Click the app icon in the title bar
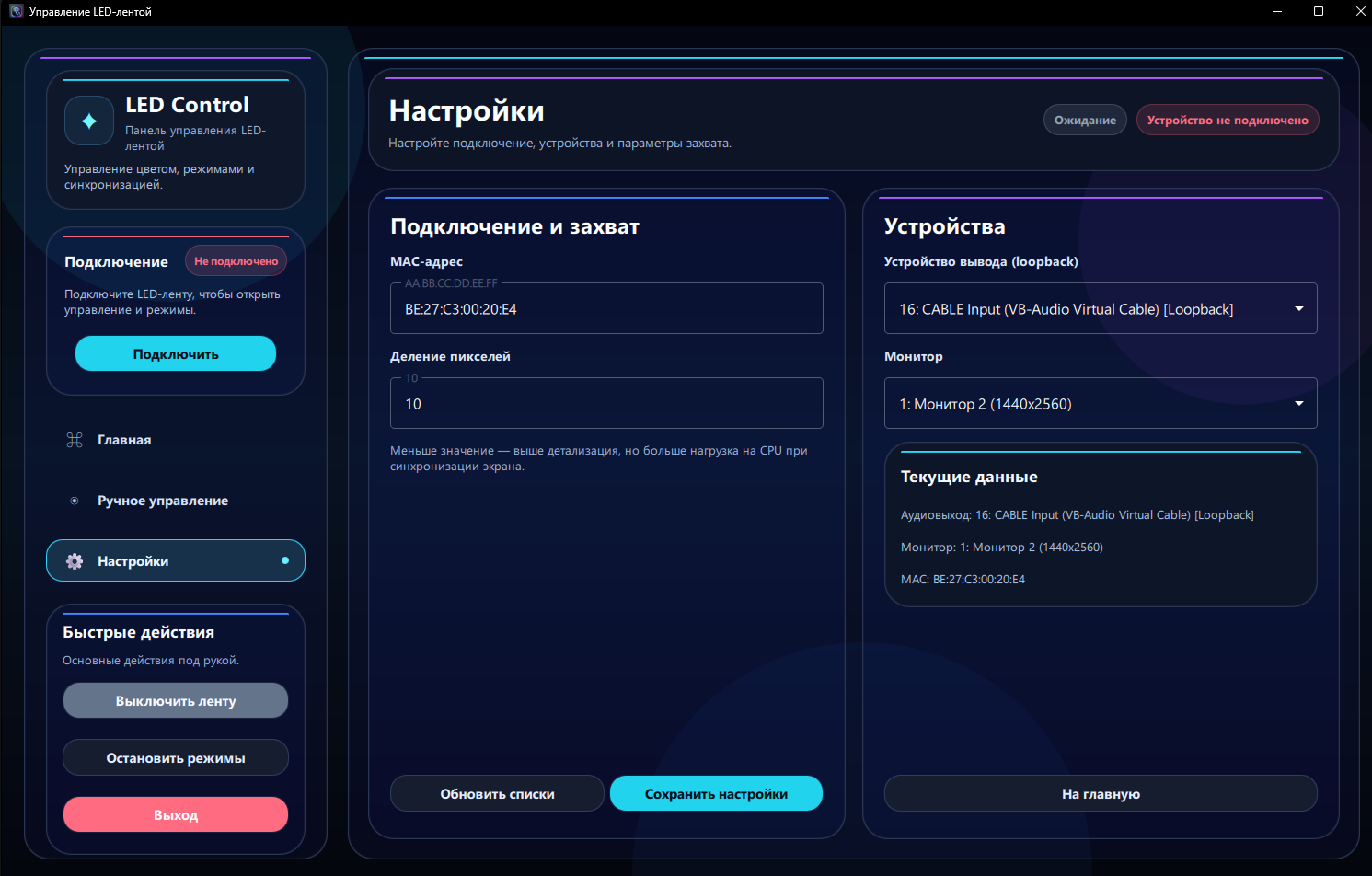Screen dimensions: 1372x876 tap(16, 11)
